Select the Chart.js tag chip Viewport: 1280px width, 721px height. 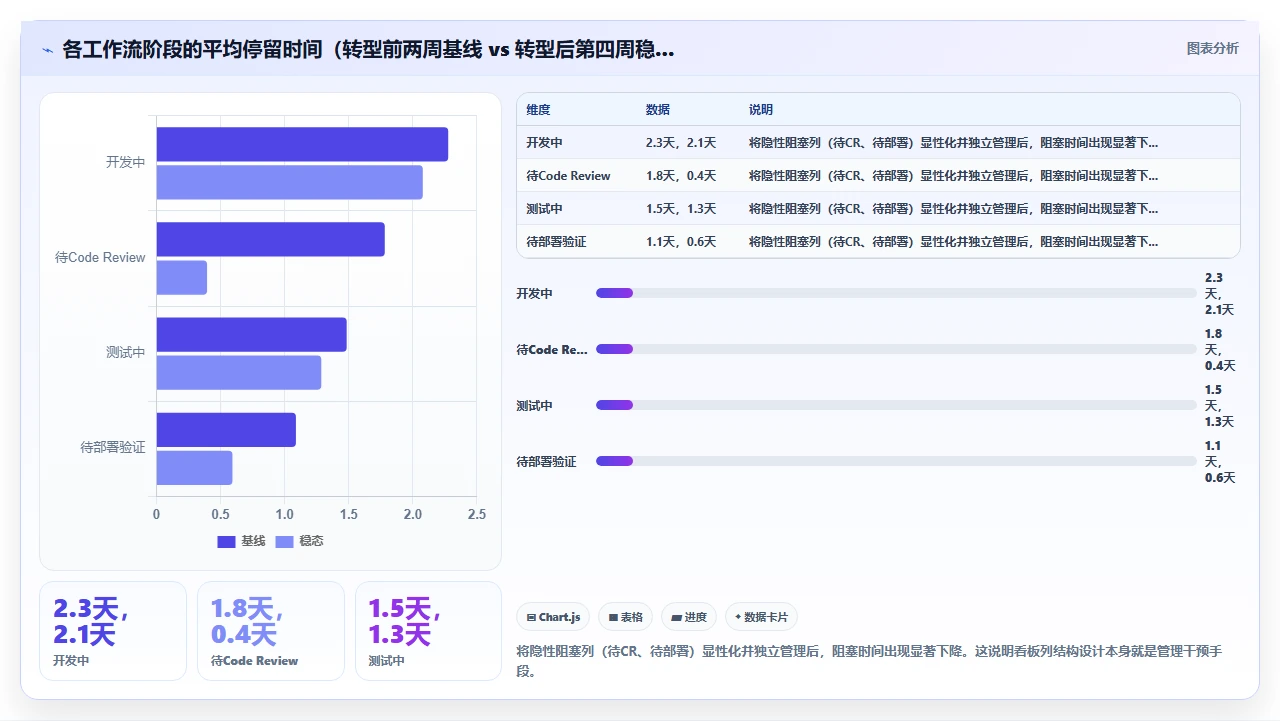pos(554,617)
